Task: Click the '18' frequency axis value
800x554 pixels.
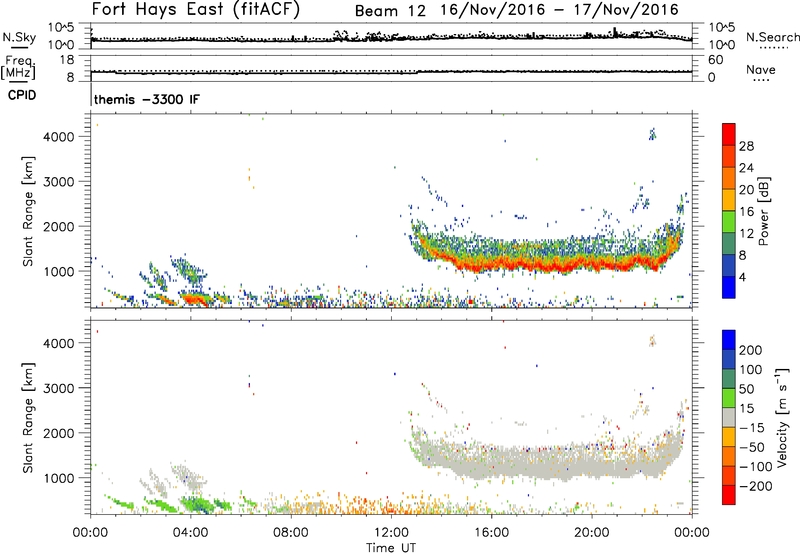Action: (x=67, y=60)
